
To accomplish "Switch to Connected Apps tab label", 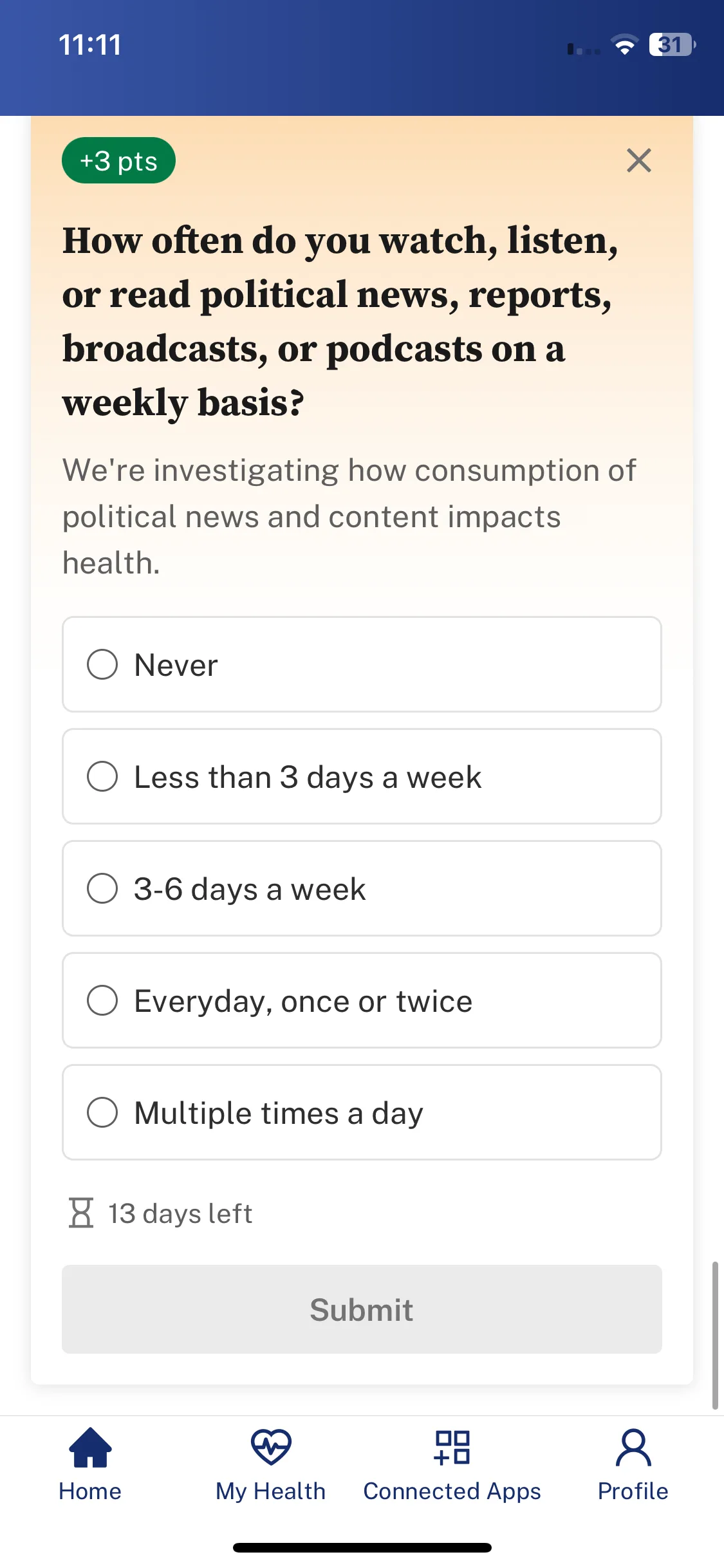I will click(x=452, y=1491).
